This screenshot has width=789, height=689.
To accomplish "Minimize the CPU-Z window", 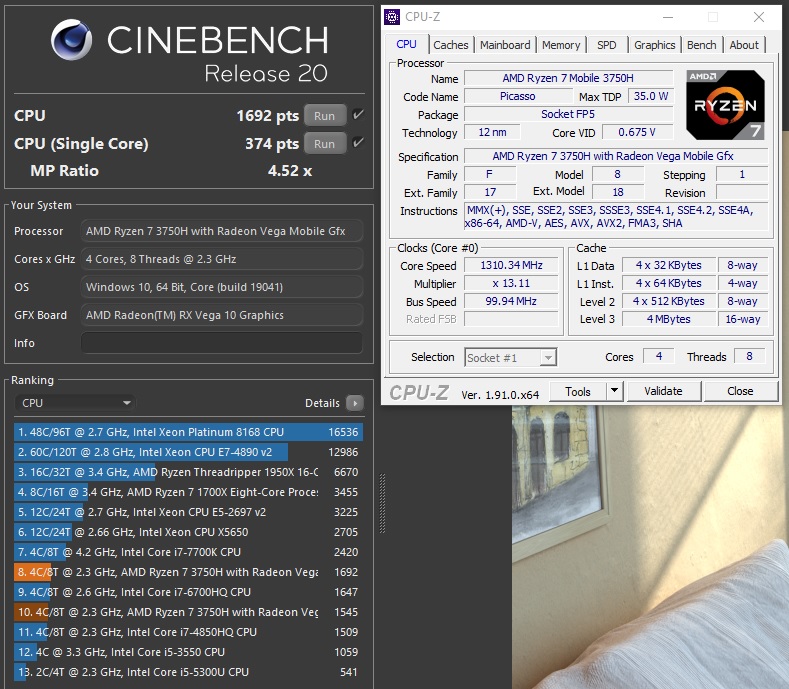I will tap(668, 17).
